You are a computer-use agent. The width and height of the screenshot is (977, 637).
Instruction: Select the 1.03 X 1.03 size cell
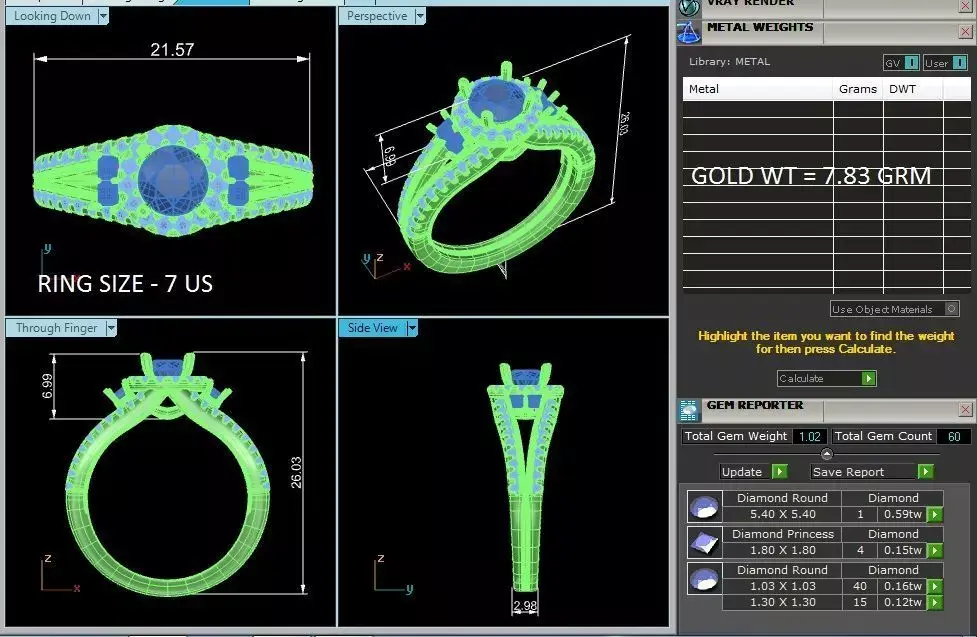point(783,586)
